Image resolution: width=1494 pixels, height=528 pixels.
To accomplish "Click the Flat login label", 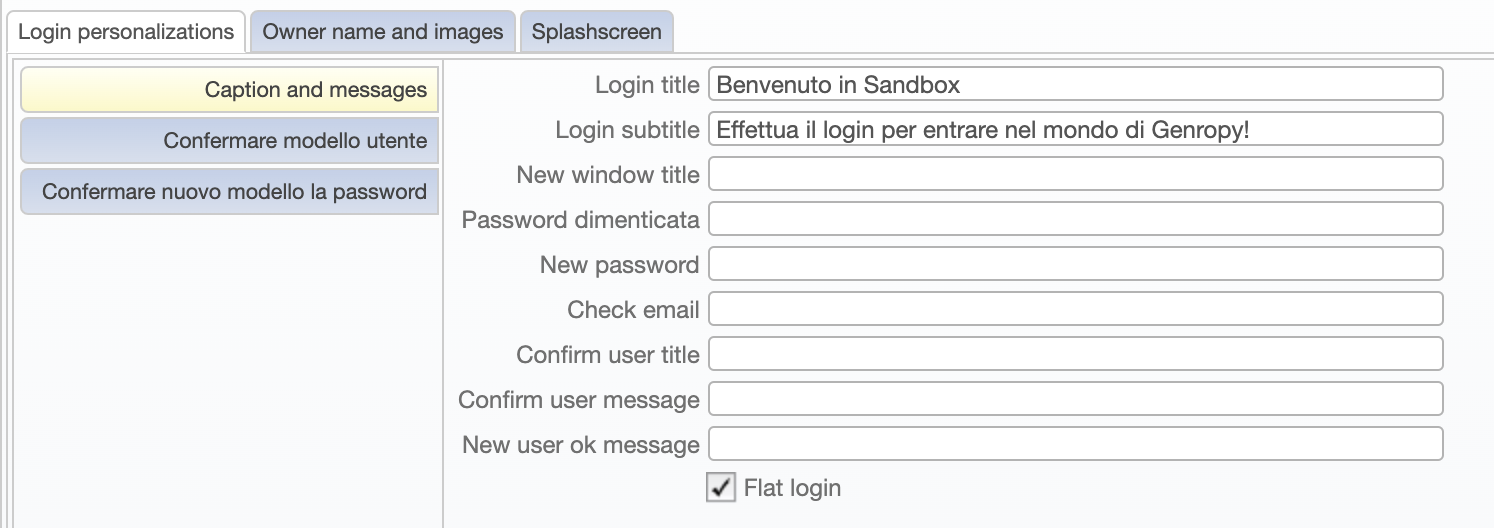I will click(792, 488).
